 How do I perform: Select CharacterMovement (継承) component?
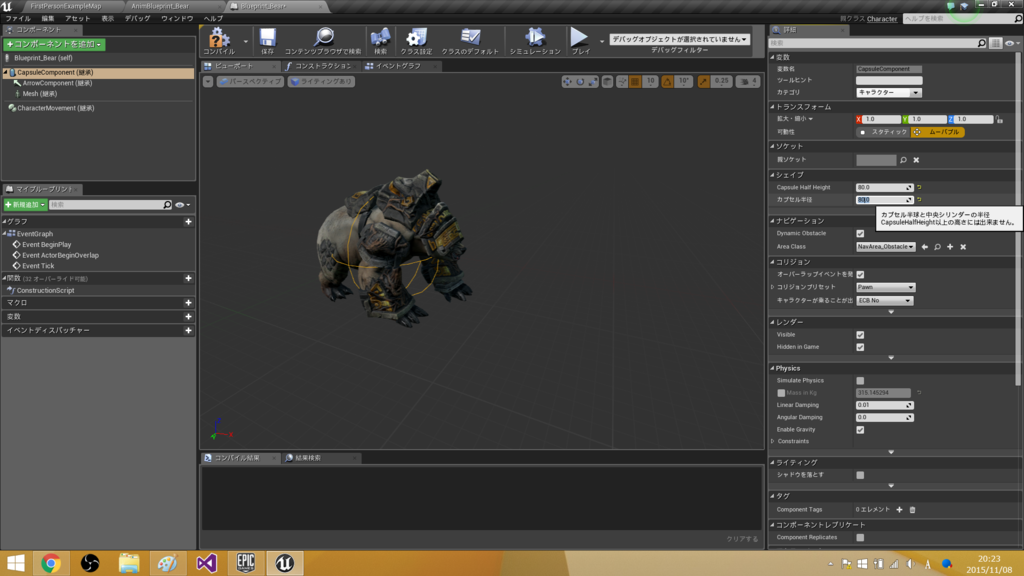[56, 108]
